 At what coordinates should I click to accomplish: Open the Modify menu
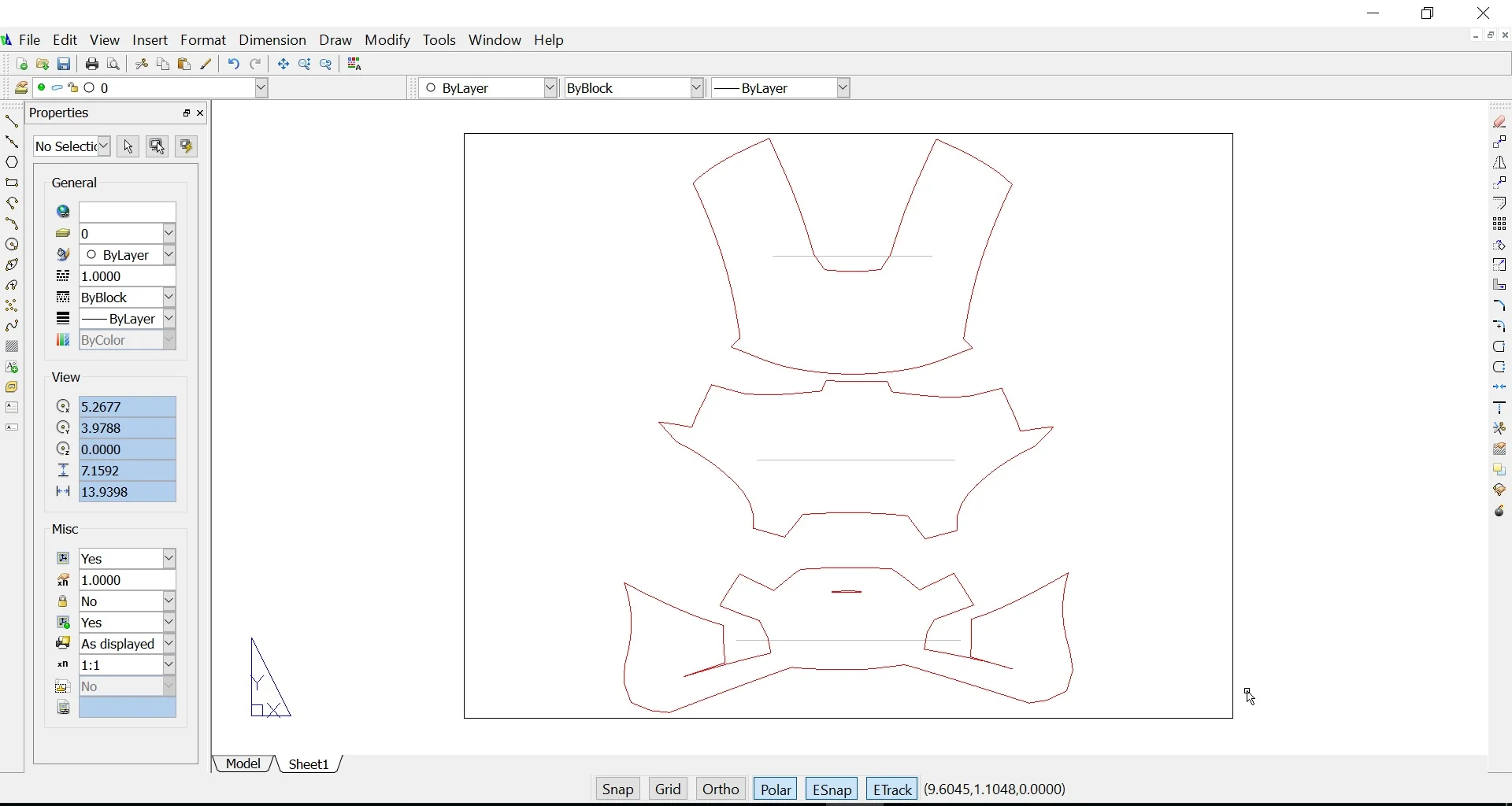tap(388, 41)
